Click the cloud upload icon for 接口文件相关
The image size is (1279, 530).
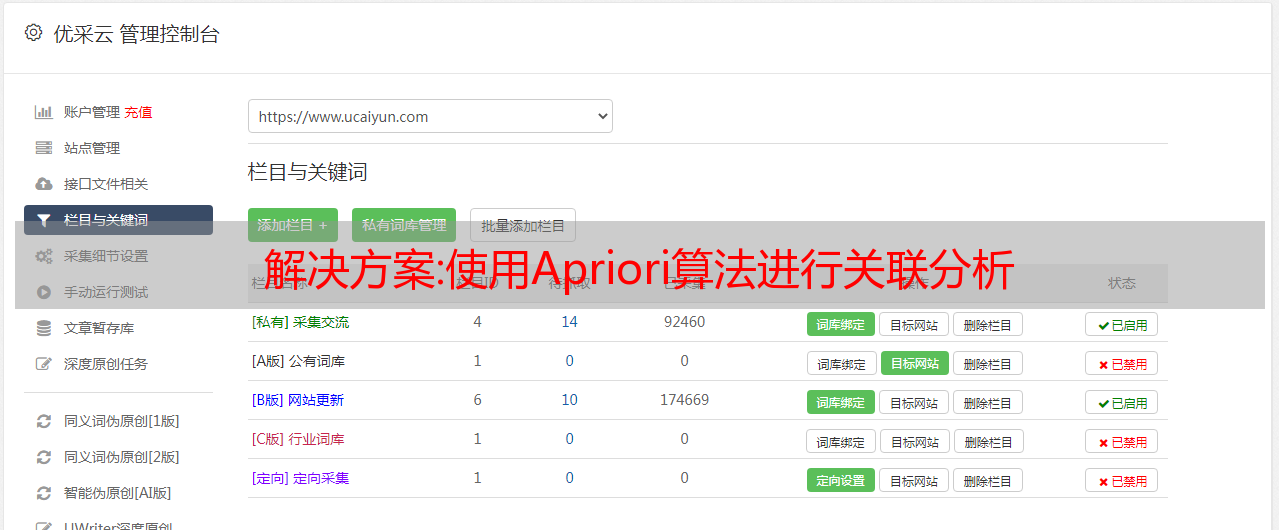[43, 184]
